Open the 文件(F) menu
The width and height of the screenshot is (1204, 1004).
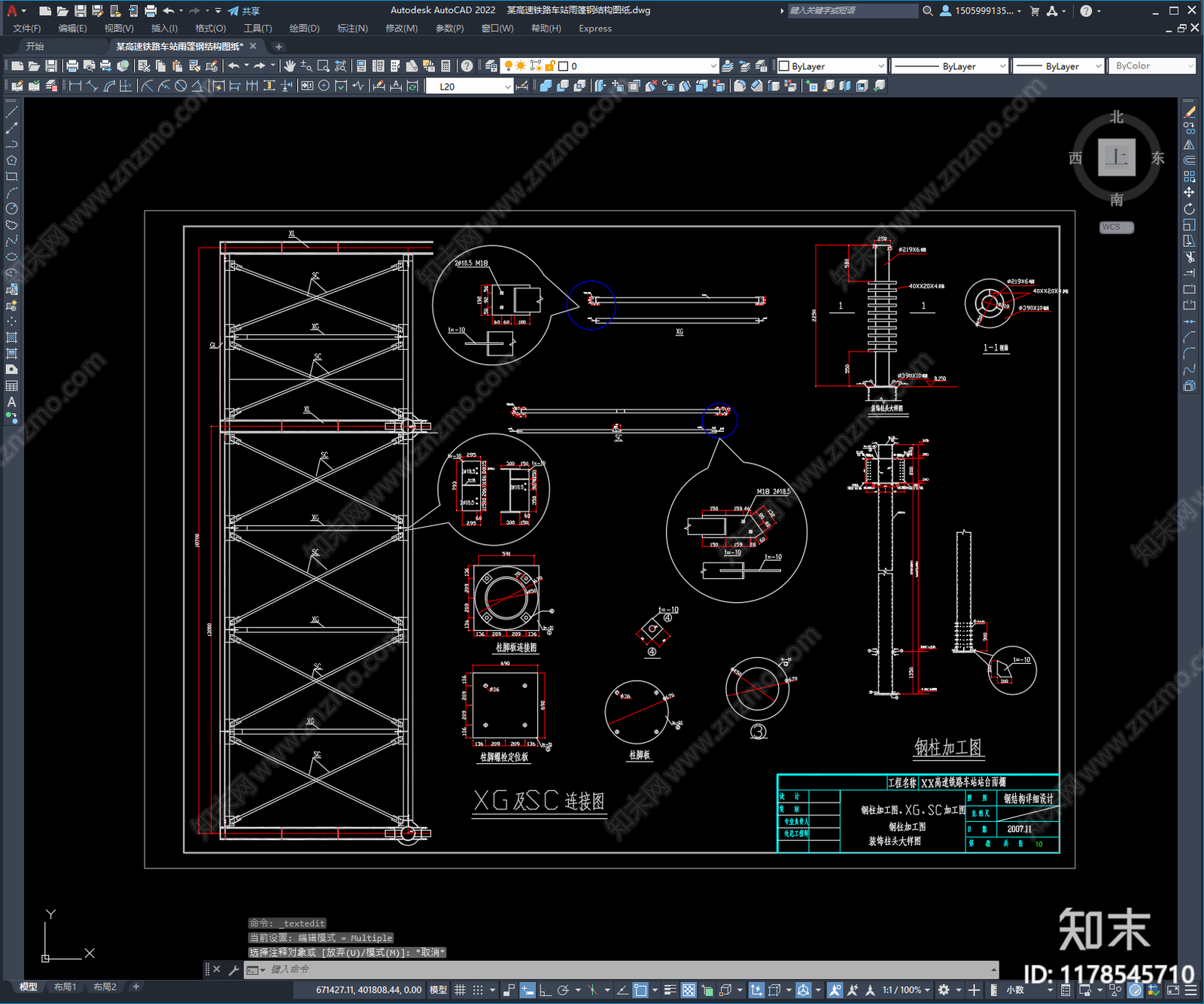point(27,29)
